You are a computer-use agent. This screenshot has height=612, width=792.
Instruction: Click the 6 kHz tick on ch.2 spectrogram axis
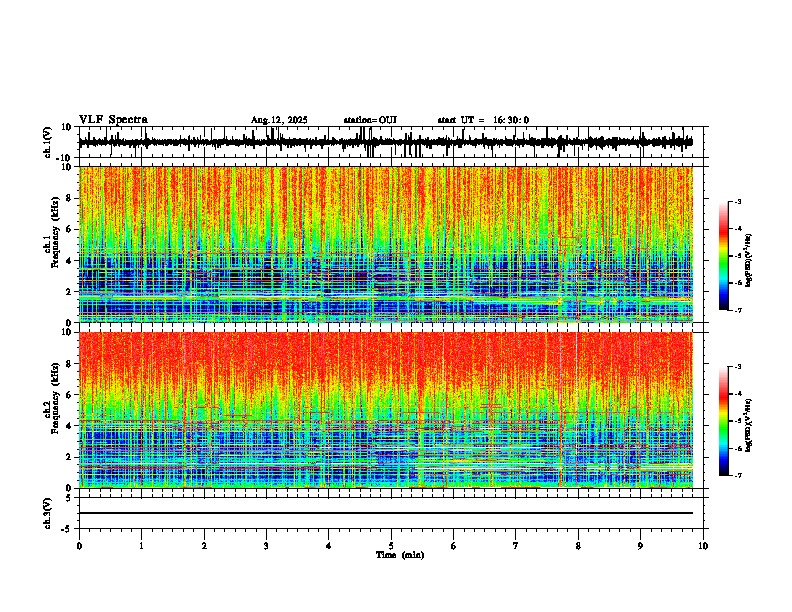70,394
